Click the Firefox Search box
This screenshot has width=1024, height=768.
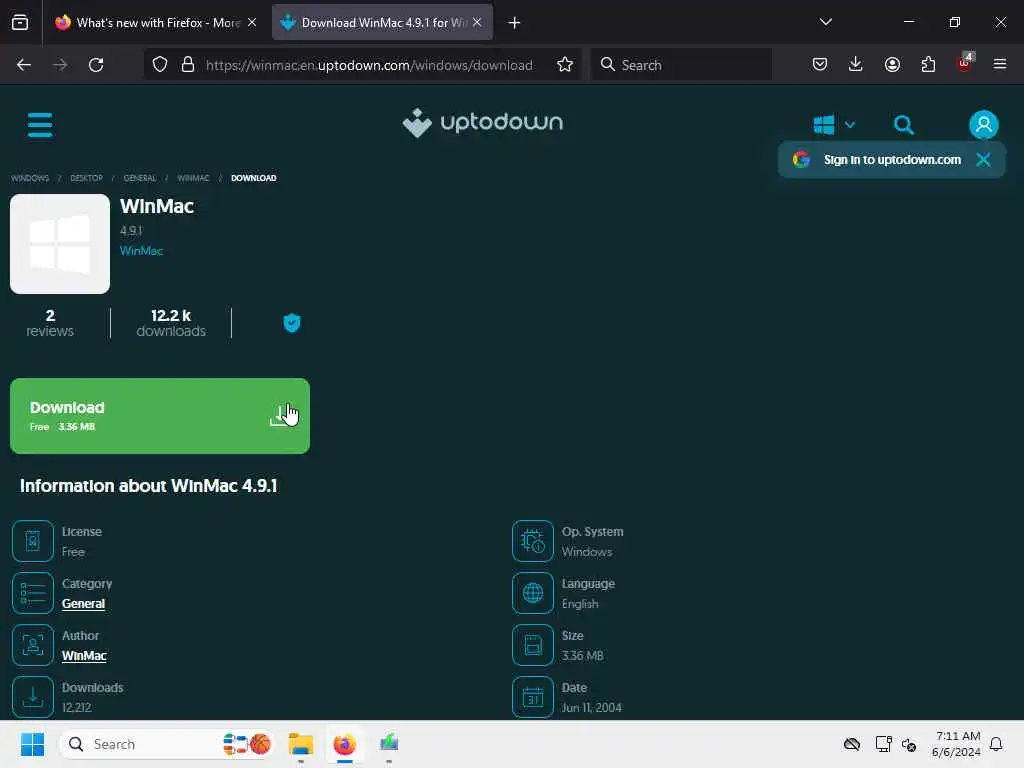pos(681,65)
